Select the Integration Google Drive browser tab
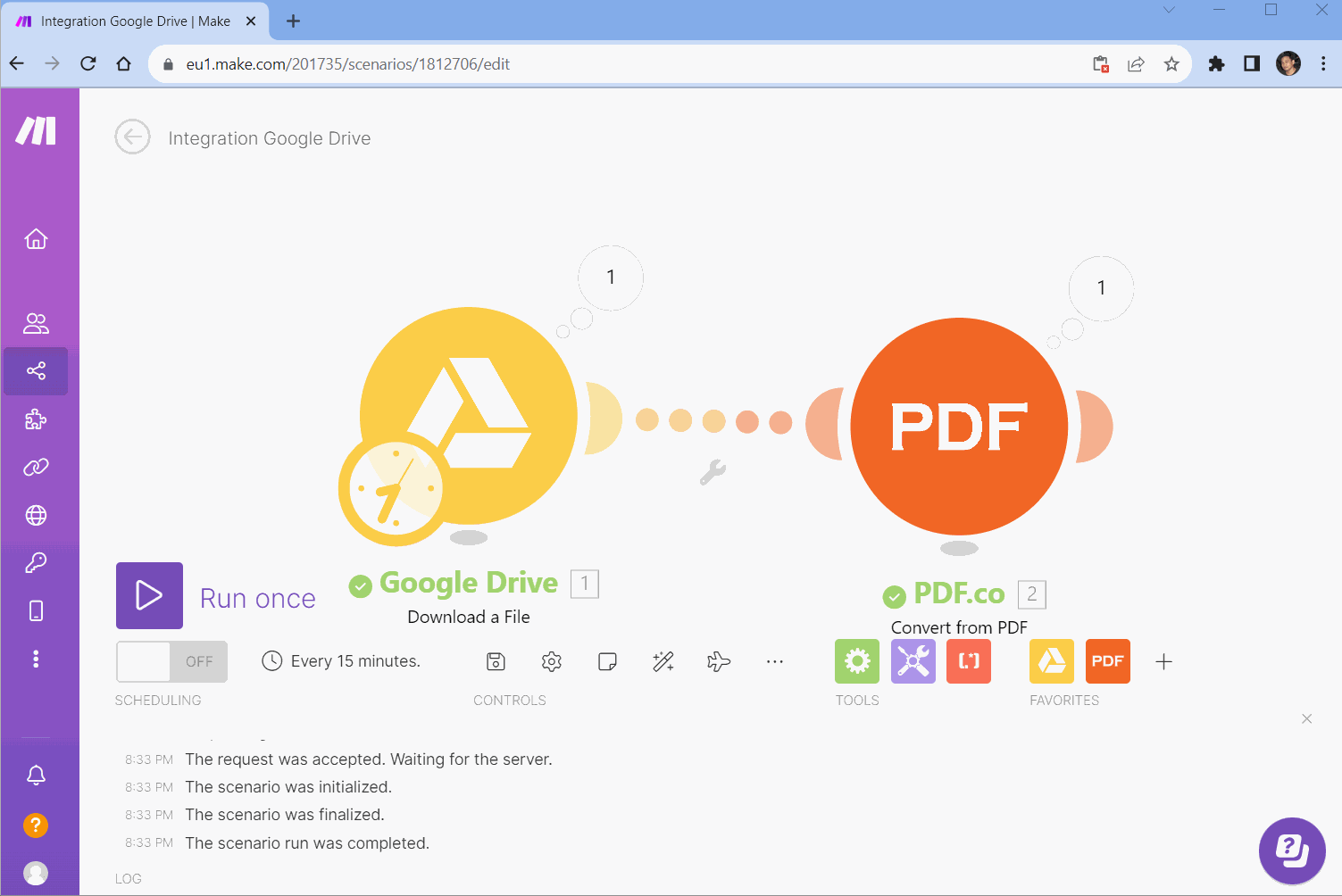This screenshot has width=1342, height=896. (136, 21)
